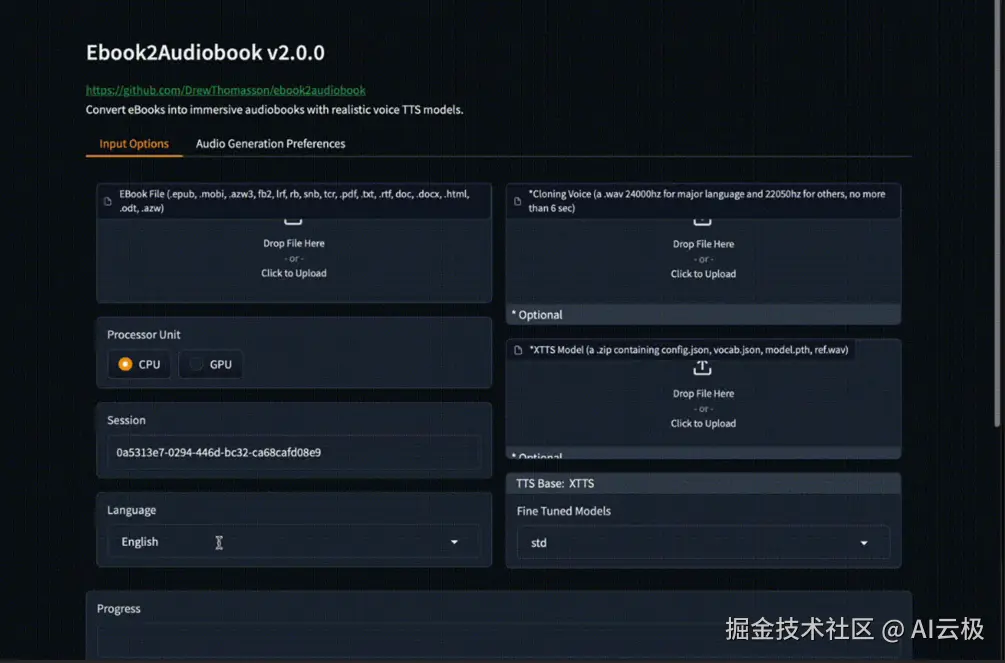This screenshot has height=663, width=1005.
Task: Click file icon beside EBook File label
Action: (x=108, y=201)
